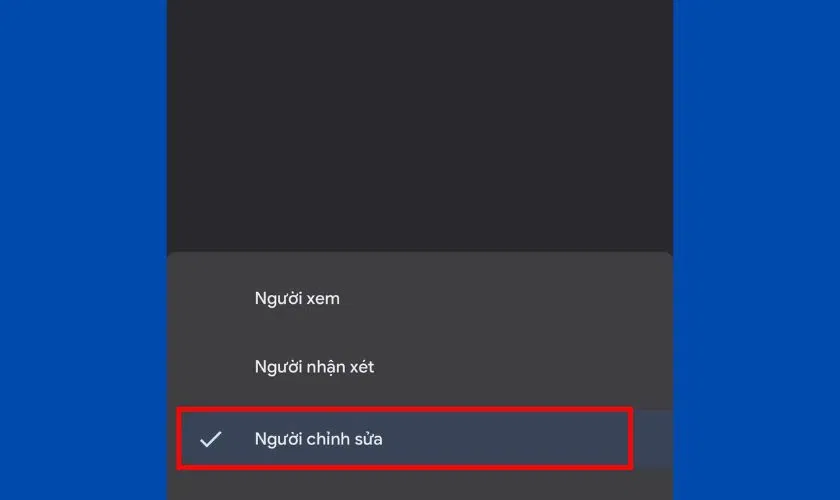Image resolution: width=840 pixels, height=500 pixels.
Task: Select the Người nhận xét role option
Action: coord(420,367)
